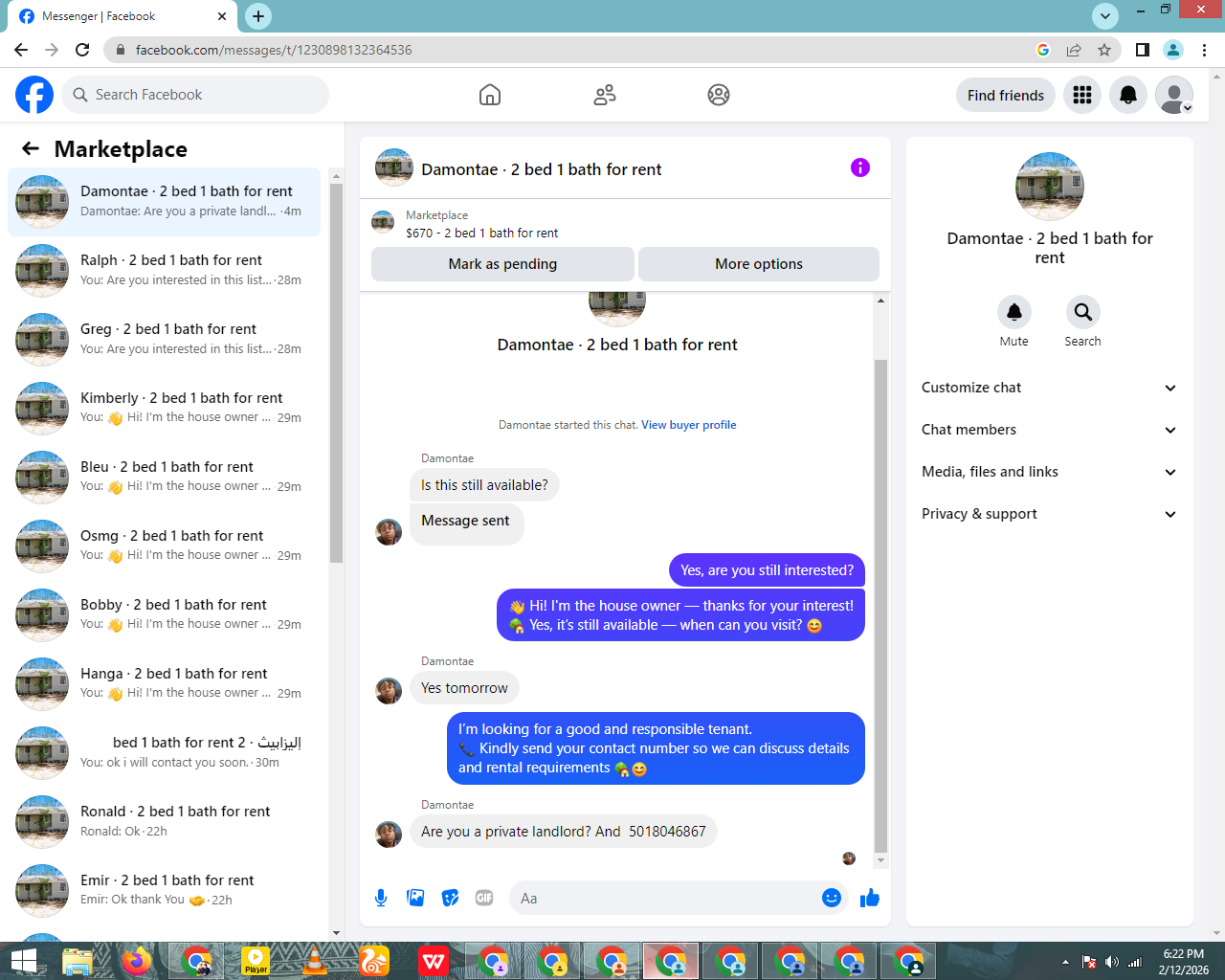
Task: Open Chrome's three-dot menu
Action: click(1204, 50)
